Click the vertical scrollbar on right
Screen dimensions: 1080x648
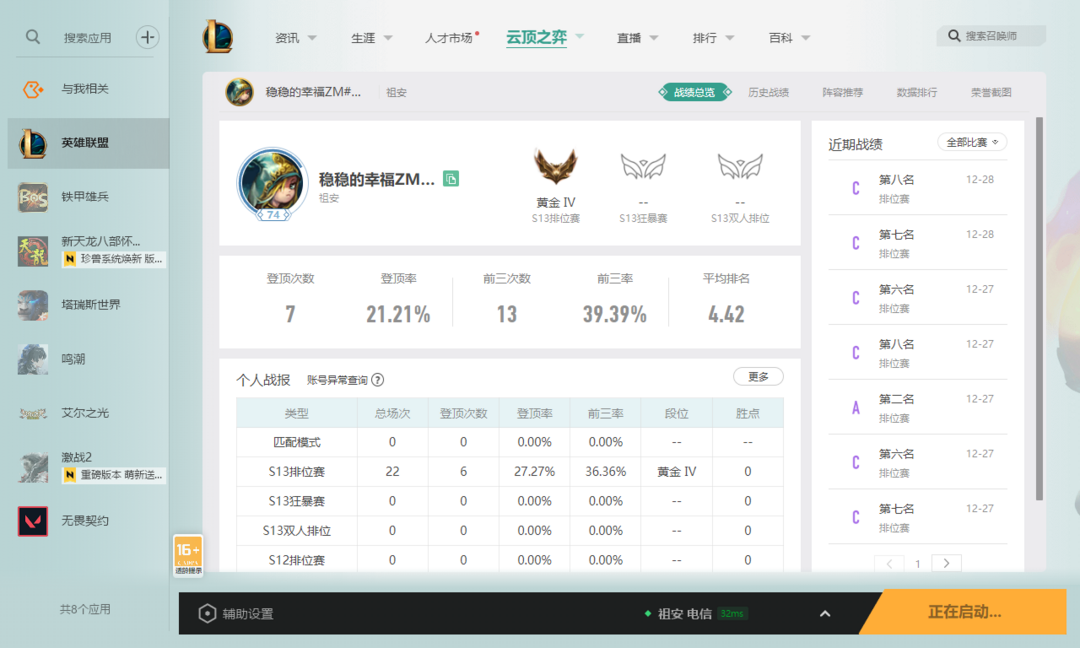click(x=1039, y=309)
